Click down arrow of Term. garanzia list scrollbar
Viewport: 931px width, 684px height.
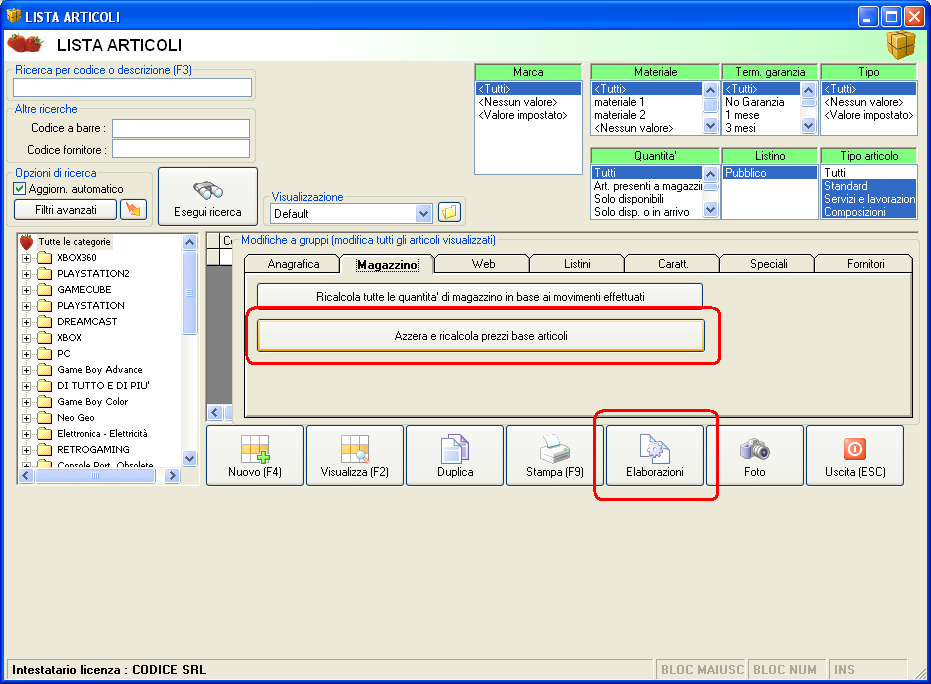[808, 125]
